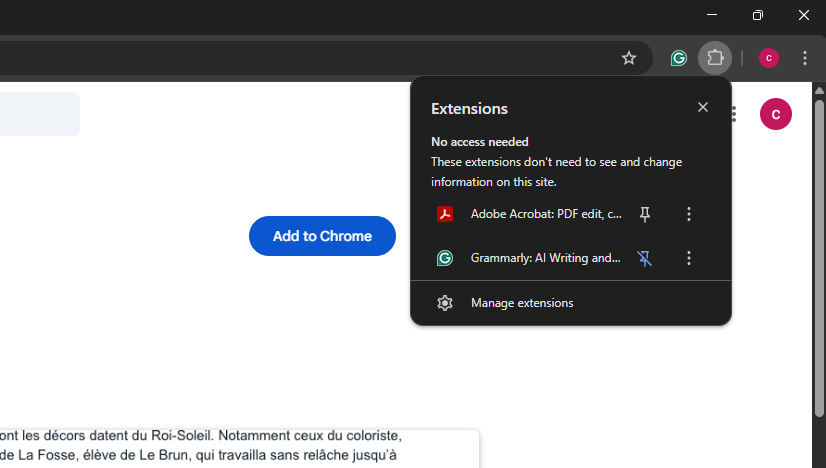Image resolution: width=826 pixels, height=468 pixels.
Task: Open more options for Adobe Acrobat
Action: point(688,214)
